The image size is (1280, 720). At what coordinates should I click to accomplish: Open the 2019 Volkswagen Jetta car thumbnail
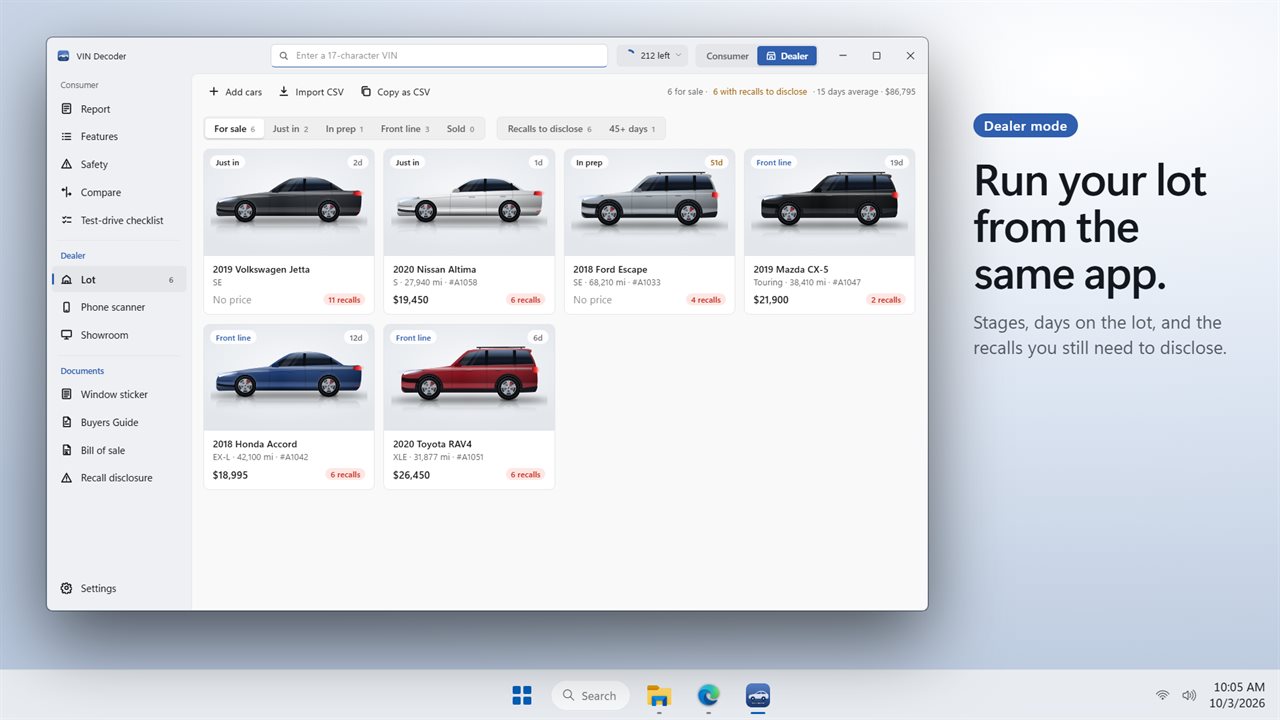[289, 203]
